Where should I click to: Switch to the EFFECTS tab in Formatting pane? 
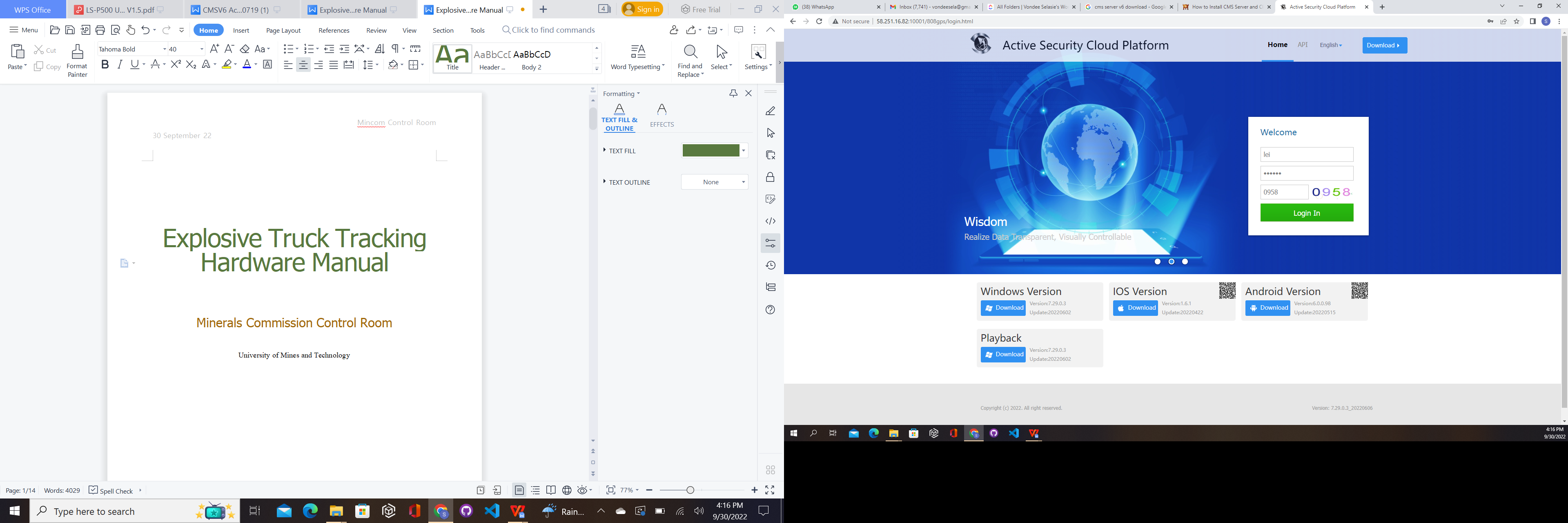[x=661, y=115]
